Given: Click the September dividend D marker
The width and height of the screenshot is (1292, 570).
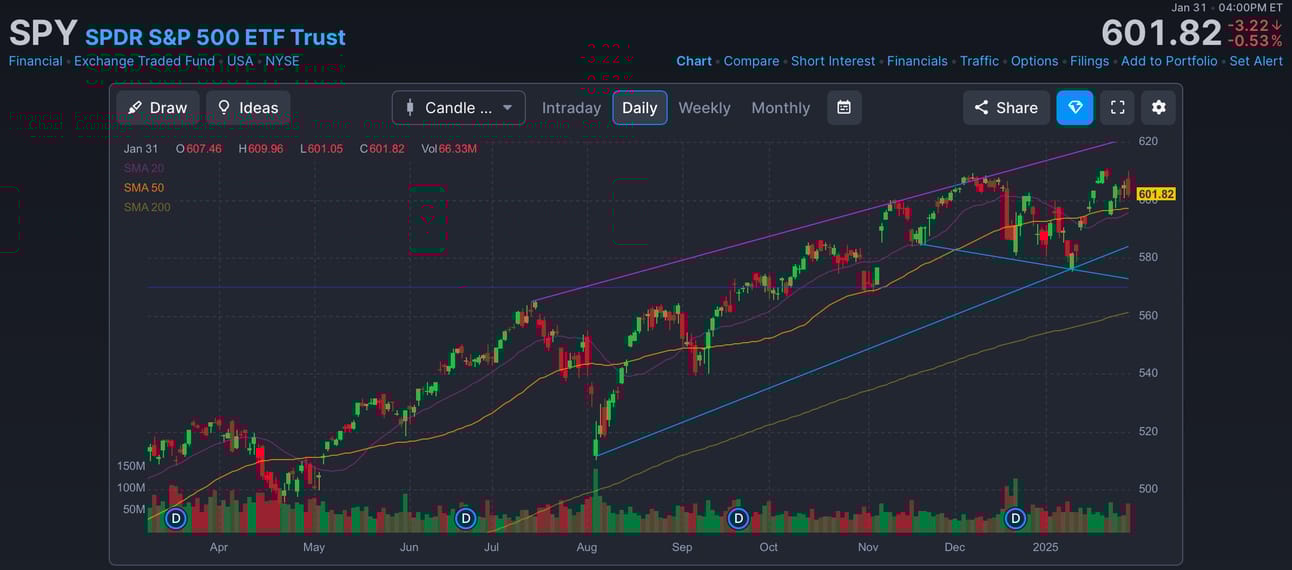Looking at the screenshot, I should 738,518.
